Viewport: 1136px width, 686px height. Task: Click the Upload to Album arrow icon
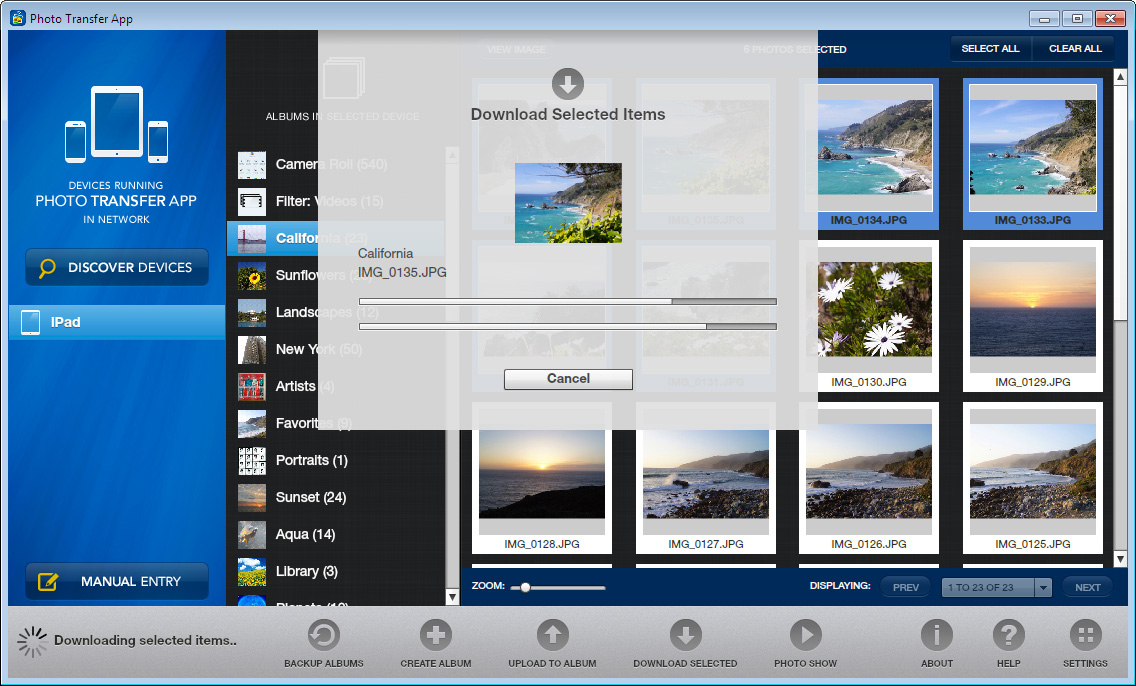point(552,636)
